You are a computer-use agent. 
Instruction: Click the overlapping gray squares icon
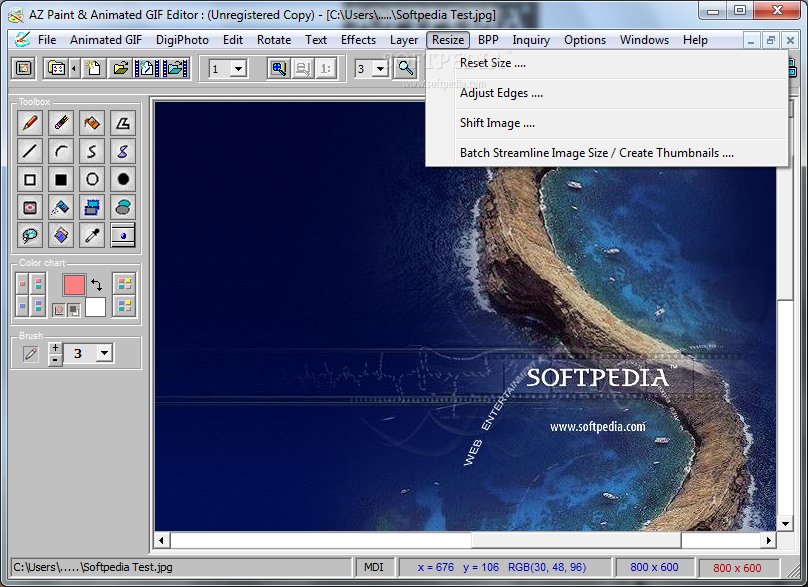point(74,310)
